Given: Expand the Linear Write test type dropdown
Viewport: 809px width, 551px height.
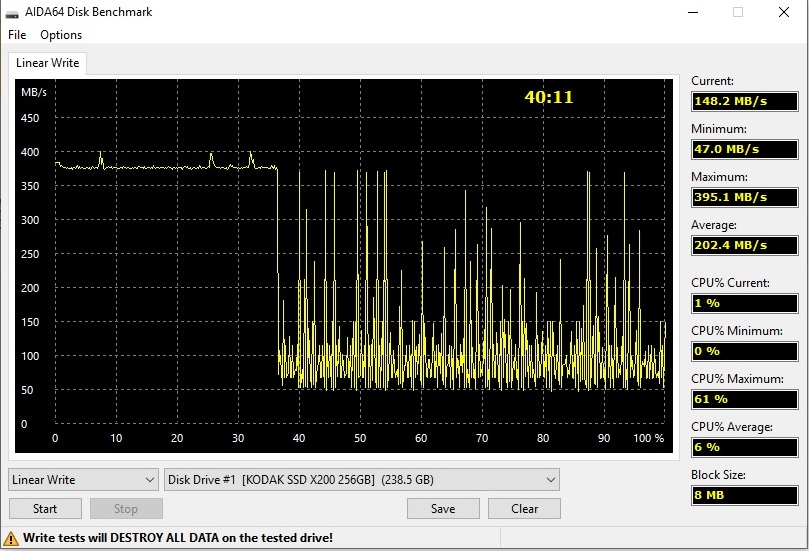Looking at the screenshot, I should click(x=83, y=480).
